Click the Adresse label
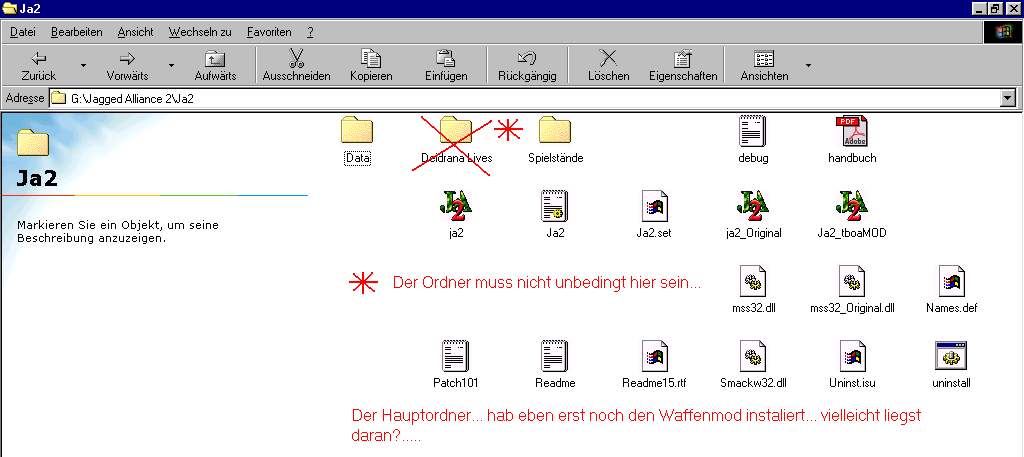This screenshot has width=1024, height=457. pyautogui.click(x=25, y=99)
